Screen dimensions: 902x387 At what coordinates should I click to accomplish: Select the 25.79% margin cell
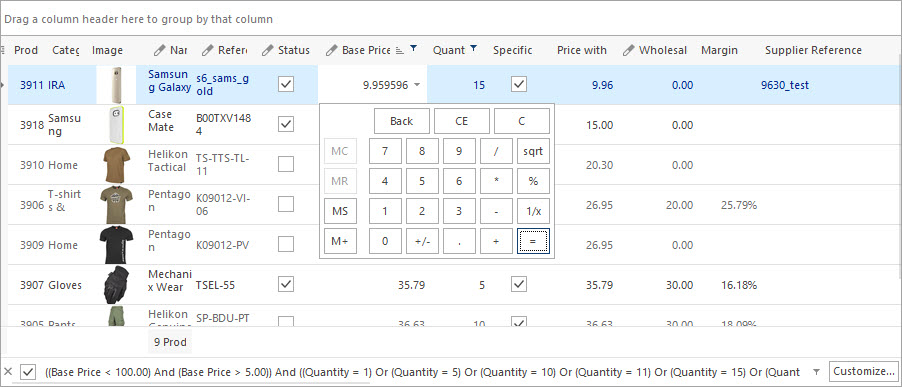(x=739, y=205)
